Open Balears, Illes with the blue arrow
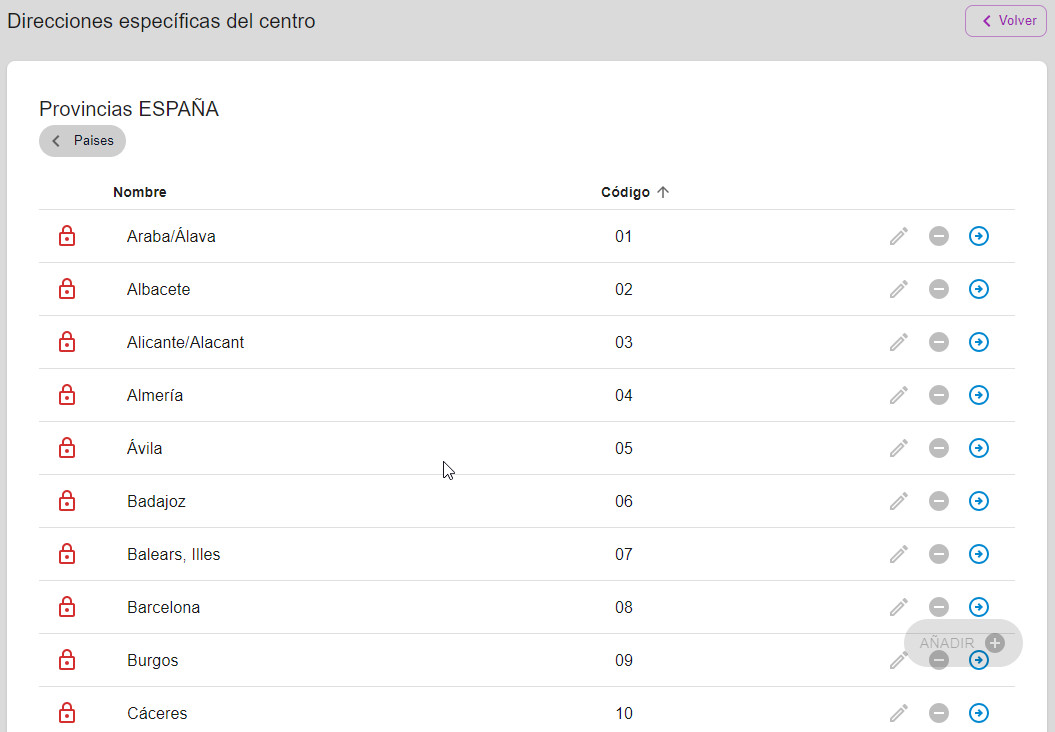1055x732 pixels. [x=979, y=554]
